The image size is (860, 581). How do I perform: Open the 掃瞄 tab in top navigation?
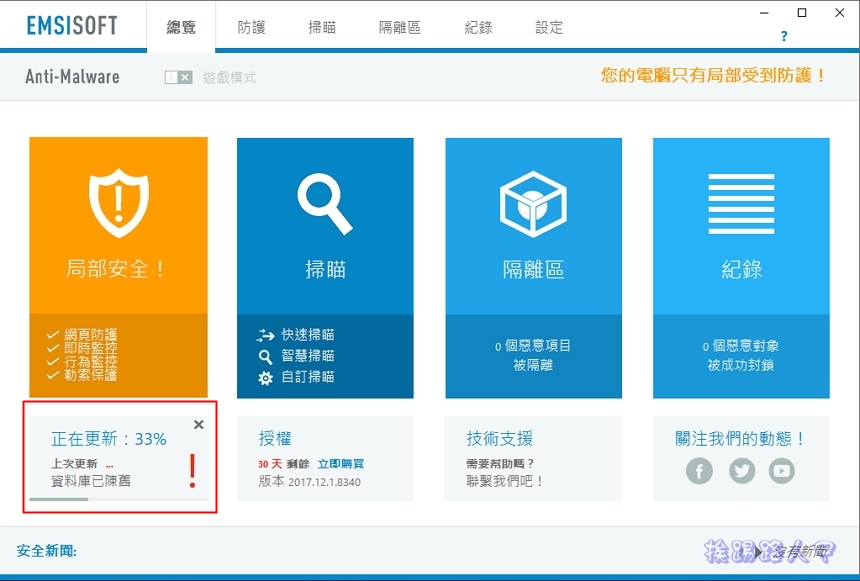(x=322, y=27)
